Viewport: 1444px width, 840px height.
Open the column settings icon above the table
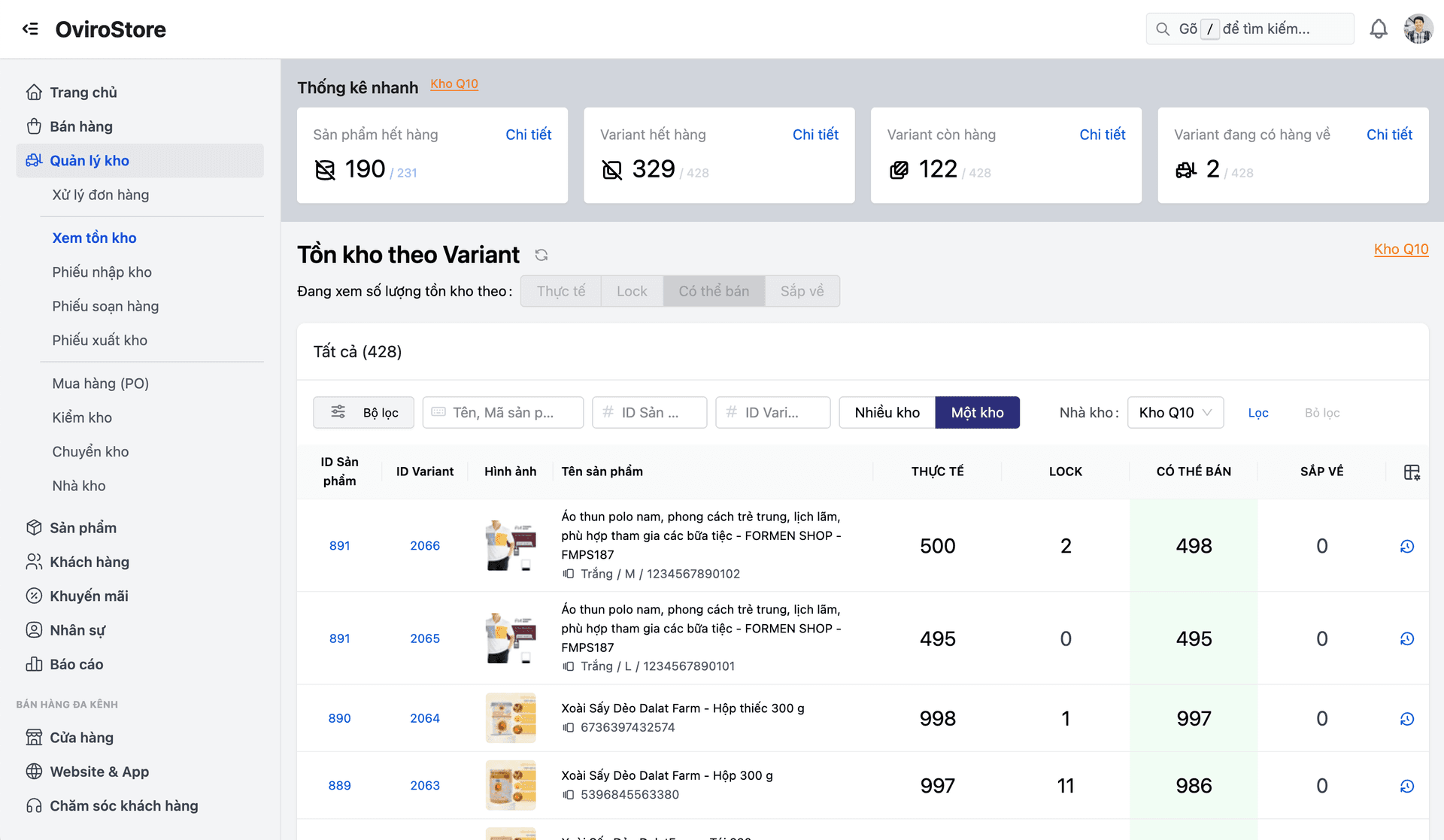click(1412, 472)
